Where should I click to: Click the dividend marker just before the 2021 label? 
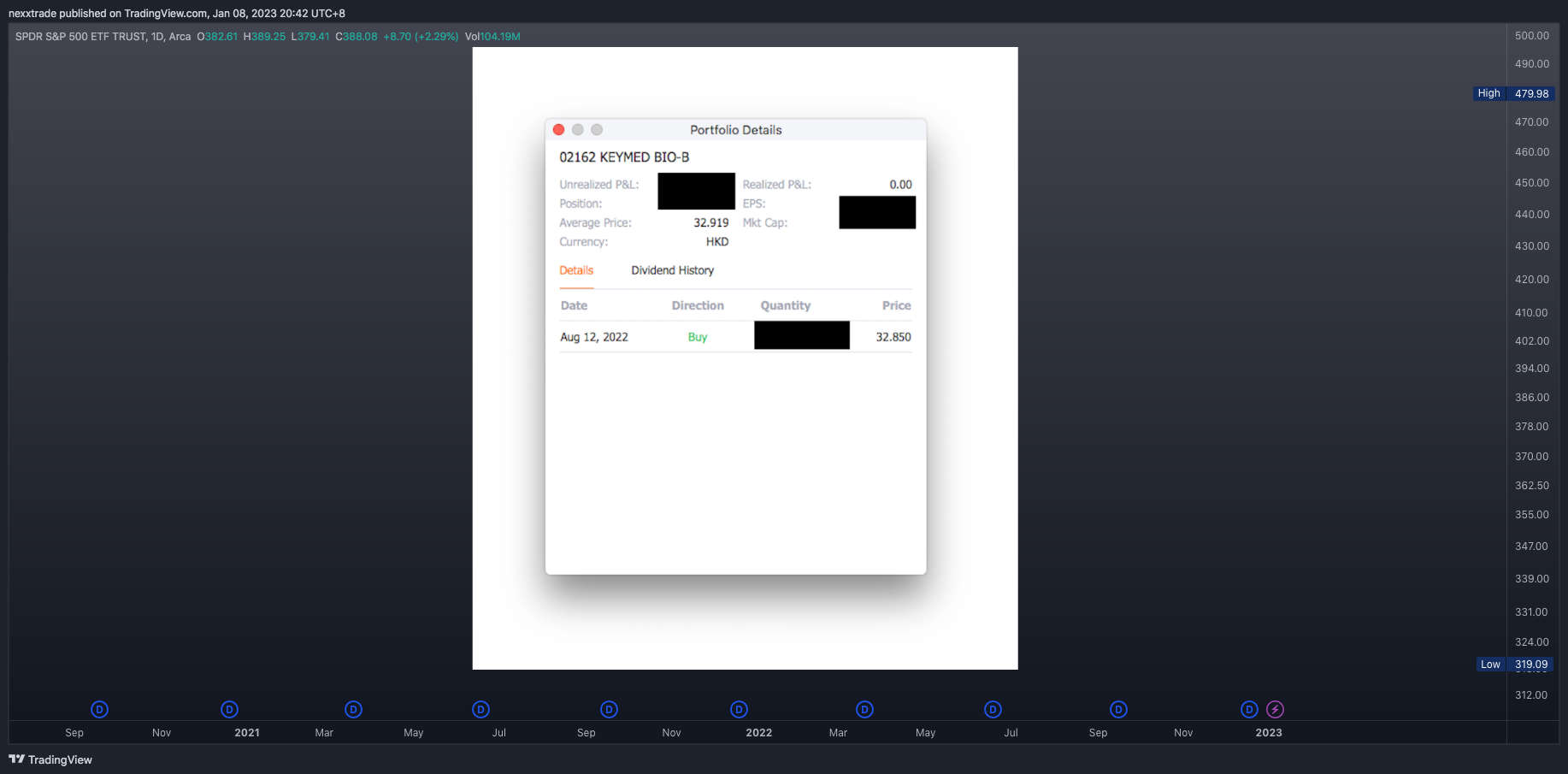click(x=229, y=709)
